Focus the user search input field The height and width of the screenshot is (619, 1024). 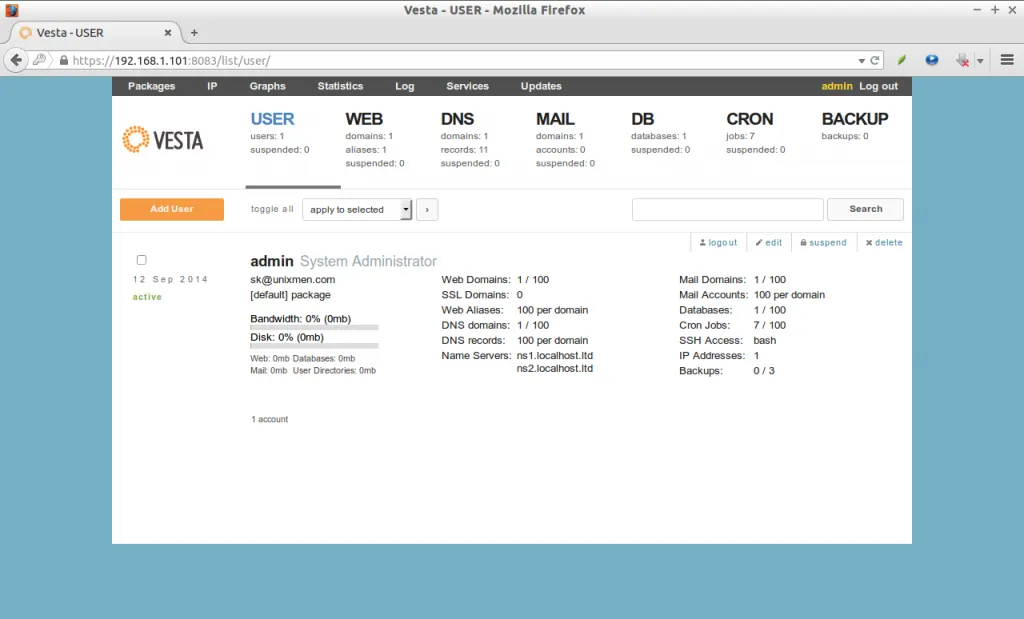[728, 210]
